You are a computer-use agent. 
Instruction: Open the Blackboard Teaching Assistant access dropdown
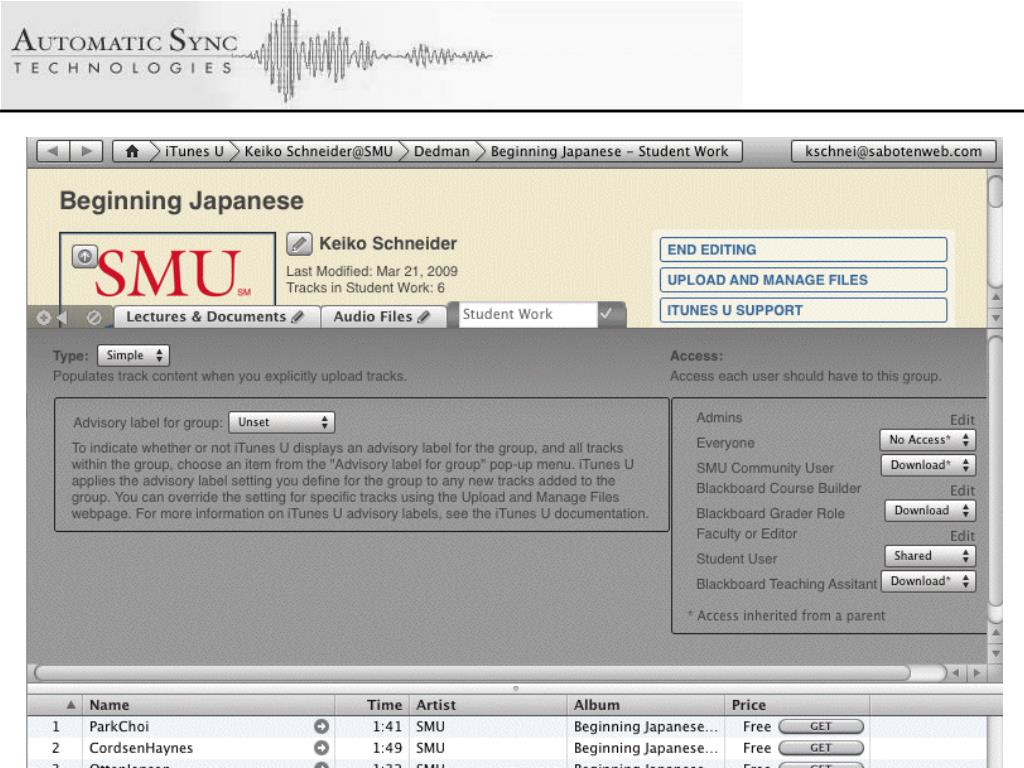[928, 581]
